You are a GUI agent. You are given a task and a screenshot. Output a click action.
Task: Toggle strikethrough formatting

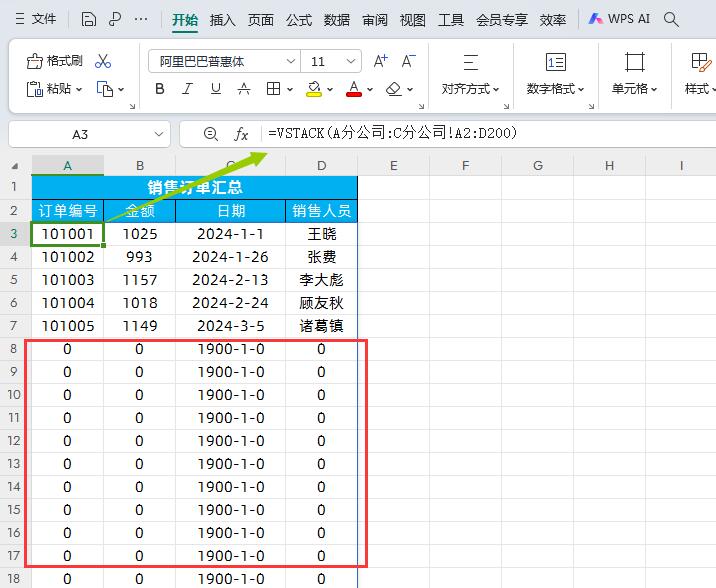point(244,89)
